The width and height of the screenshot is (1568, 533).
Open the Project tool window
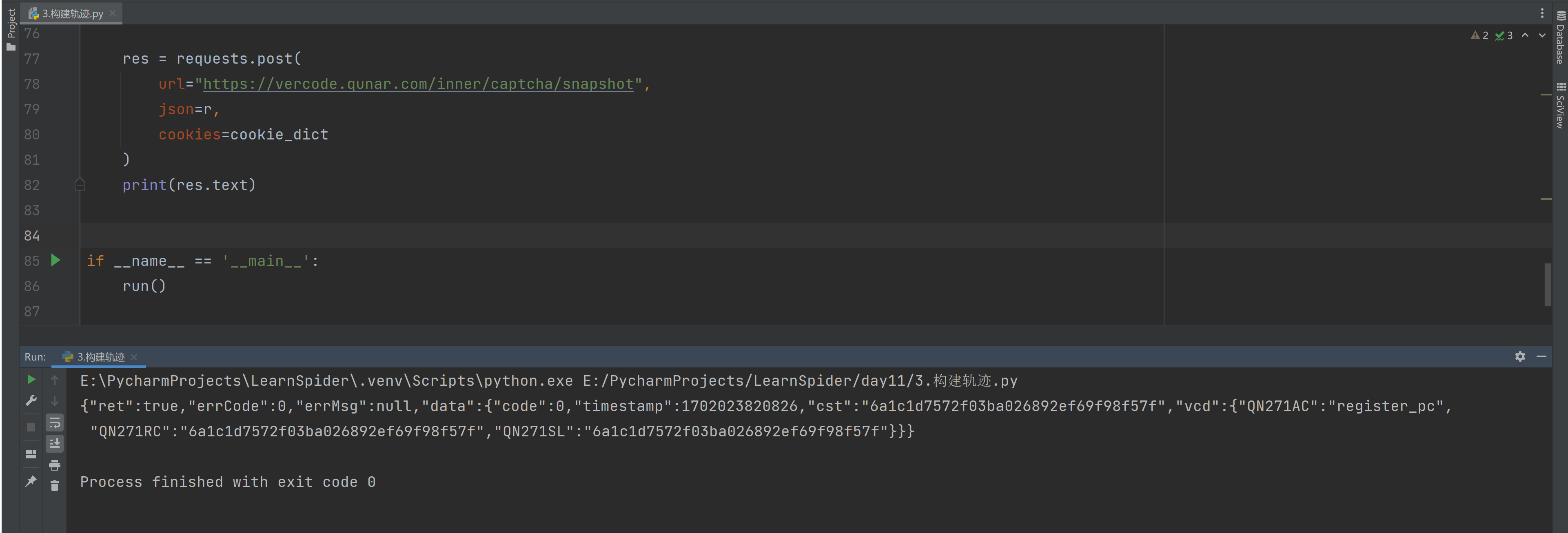[11, 29]
